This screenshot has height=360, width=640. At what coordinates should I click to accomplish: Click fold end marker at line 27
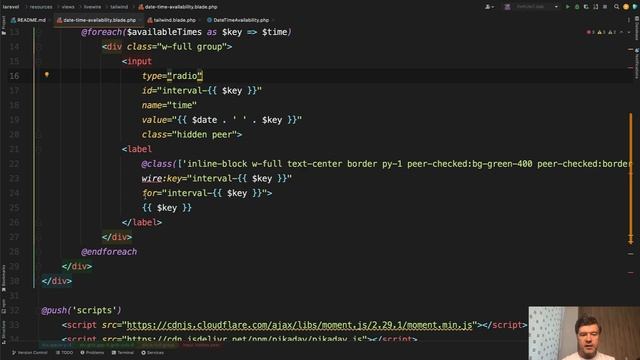point(39,237)
